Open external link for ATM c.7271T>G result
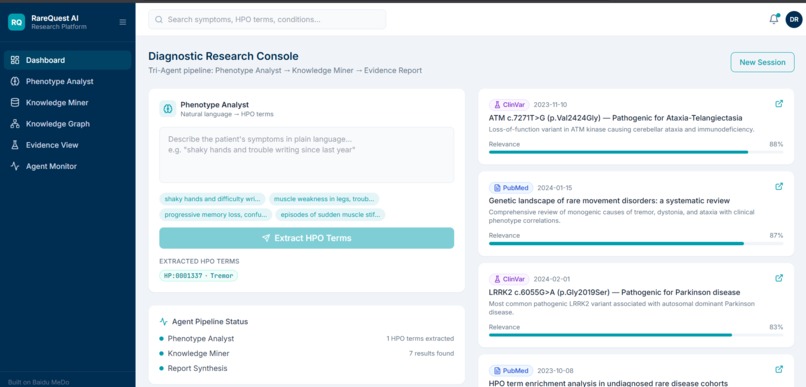This screenshot has height=387, width=806. [x=779, y=104]
